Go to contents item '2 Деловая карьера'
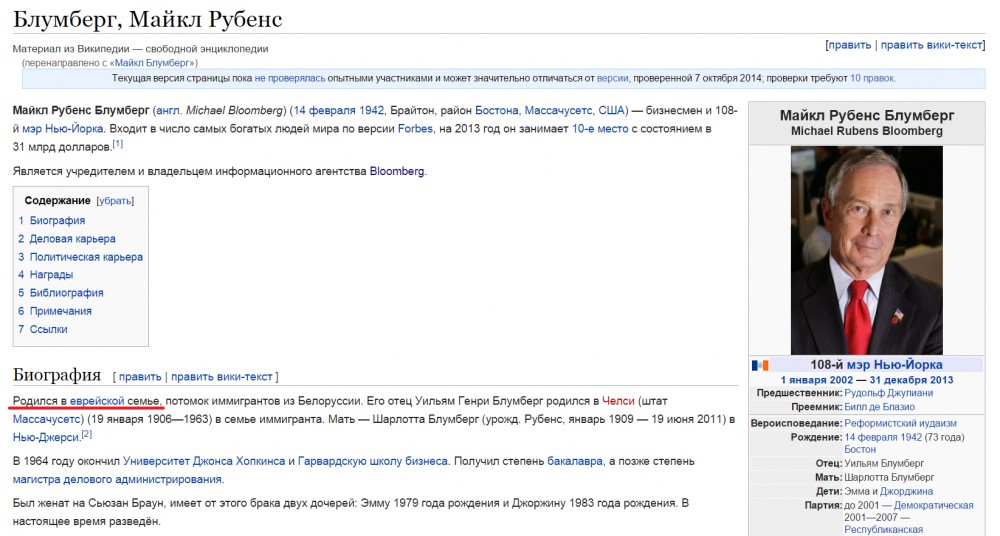This screenshot has height=536, width=1000. [x=66, y=239]
